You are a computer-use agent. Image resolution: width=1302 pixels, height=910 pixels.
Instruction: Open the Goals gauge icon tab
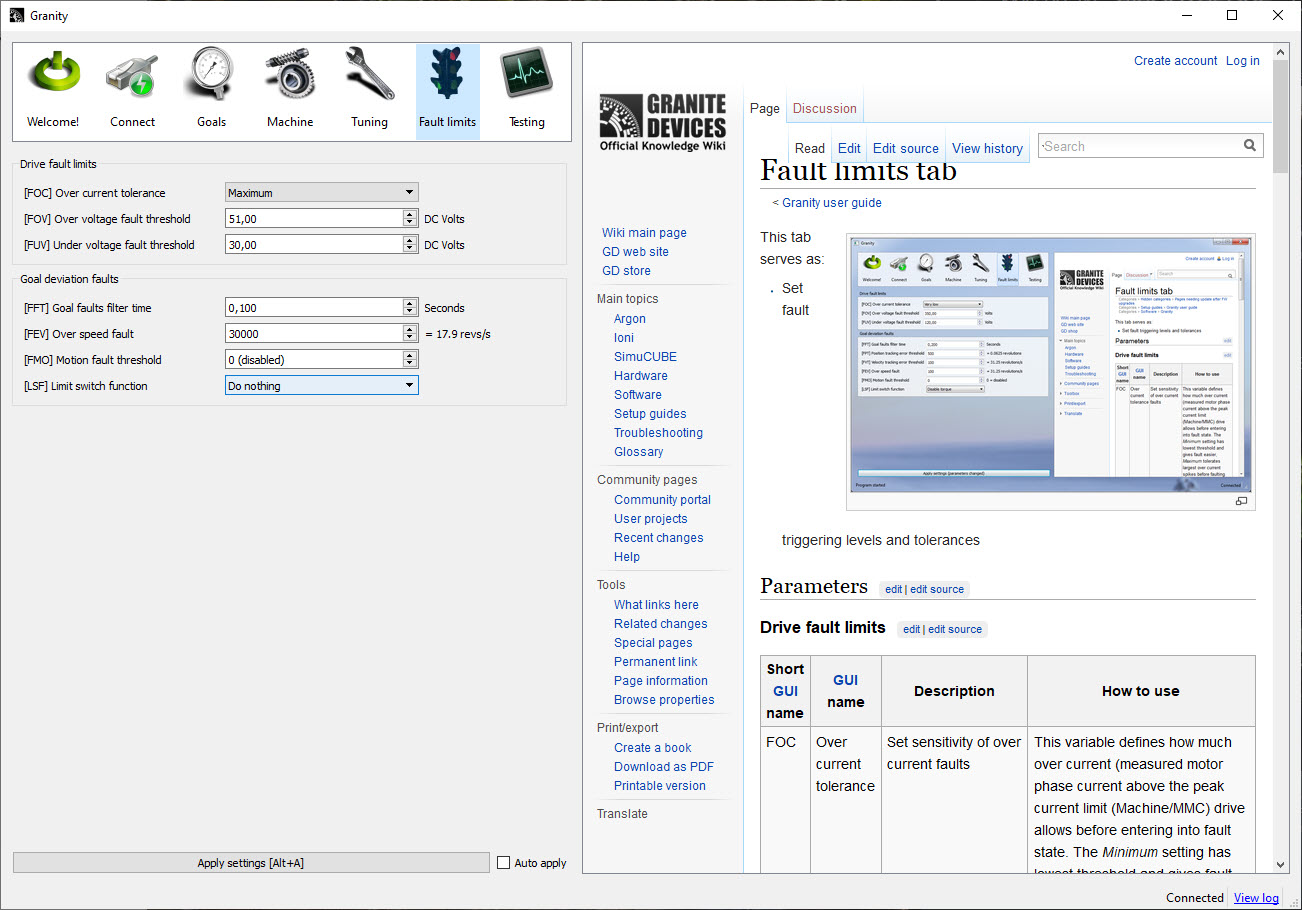(x=211, y=90)
